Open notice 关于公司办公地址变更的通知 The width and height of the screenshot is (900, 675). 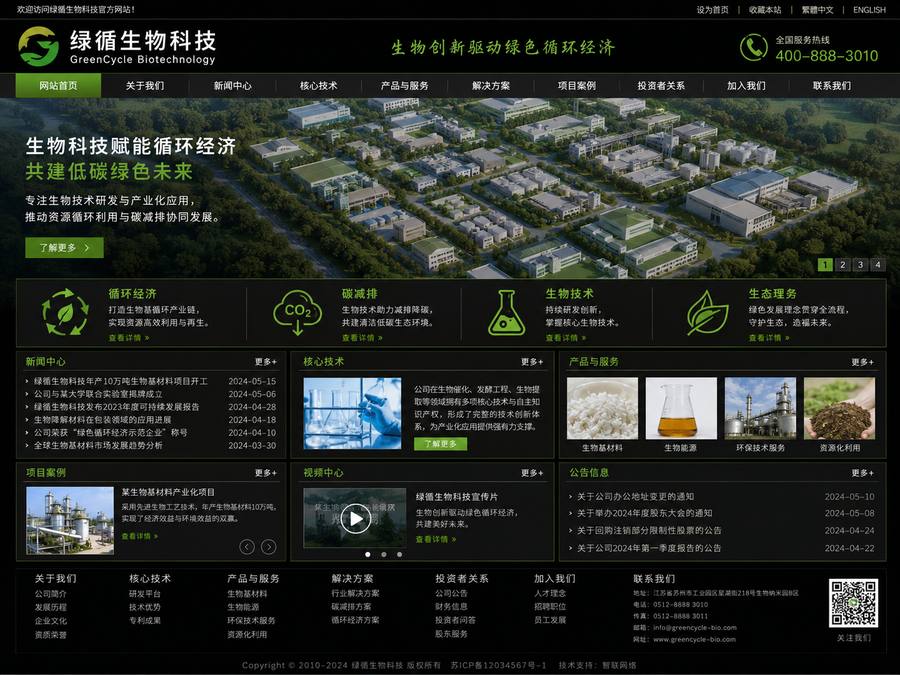click(x=635, y=496)
